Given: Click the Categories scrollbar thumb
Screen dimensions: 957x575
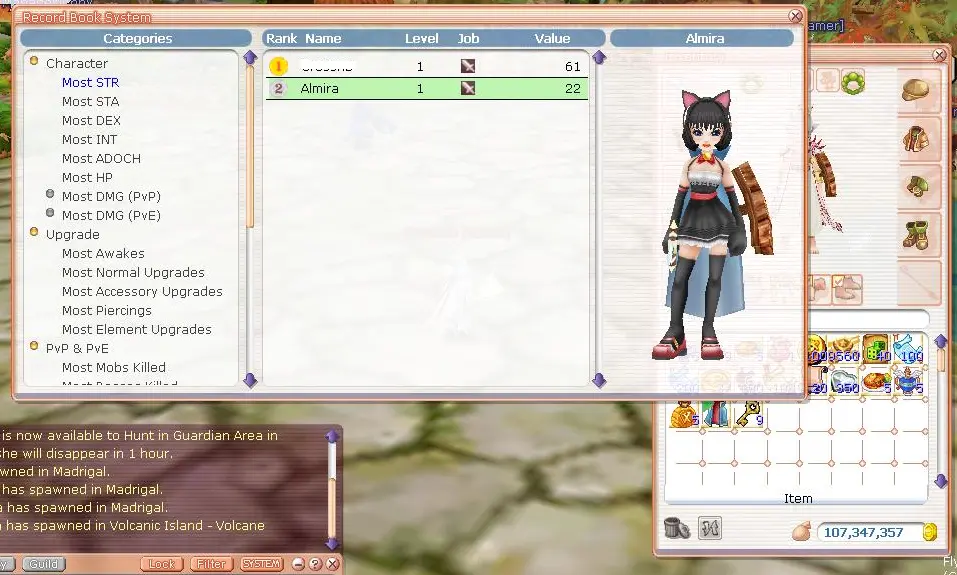Looking at the screenshot, I should click(250, 146).
